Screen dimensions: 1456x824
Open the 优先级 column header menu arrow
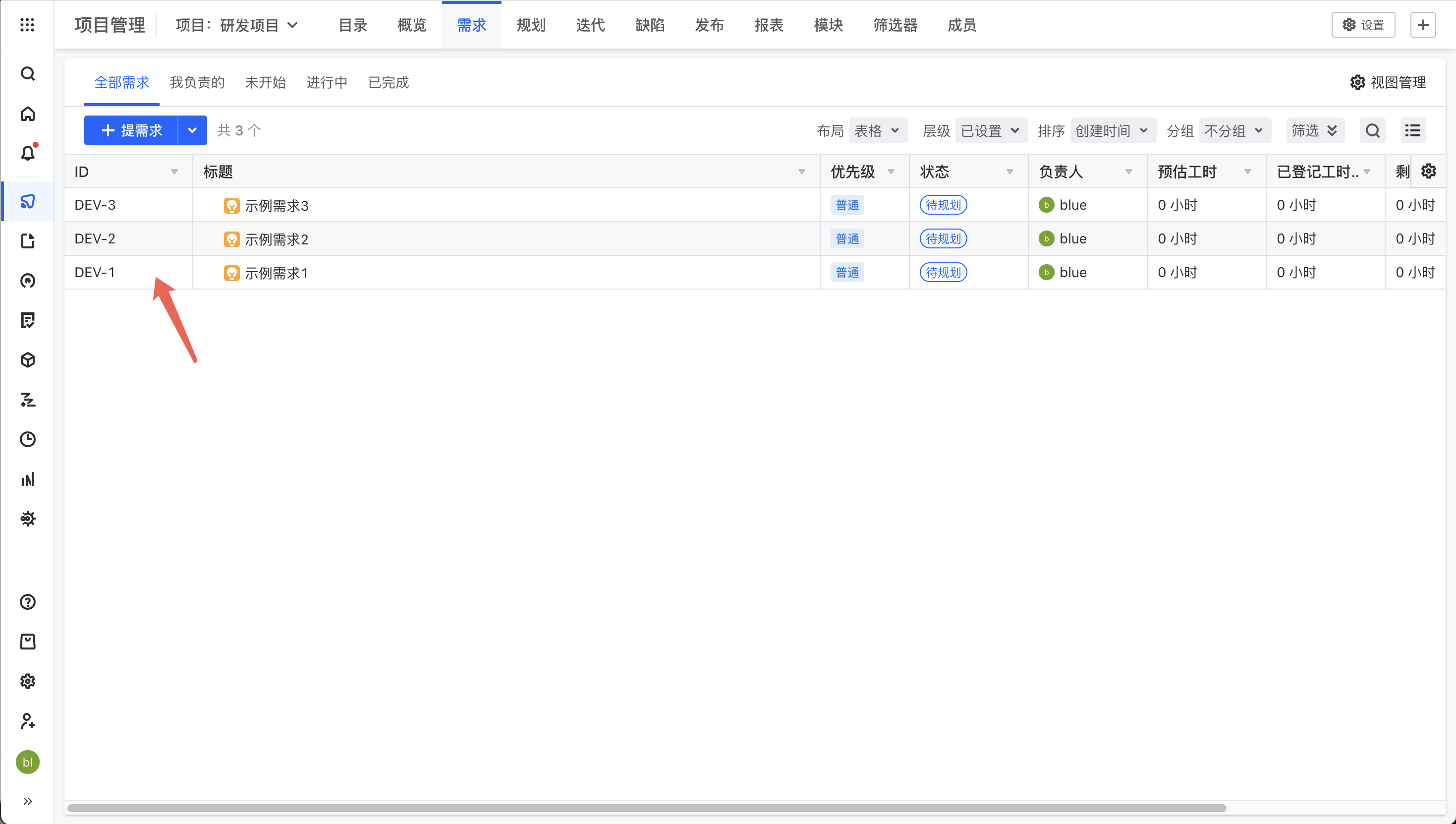pyautogui.click(x=891, y=172)
